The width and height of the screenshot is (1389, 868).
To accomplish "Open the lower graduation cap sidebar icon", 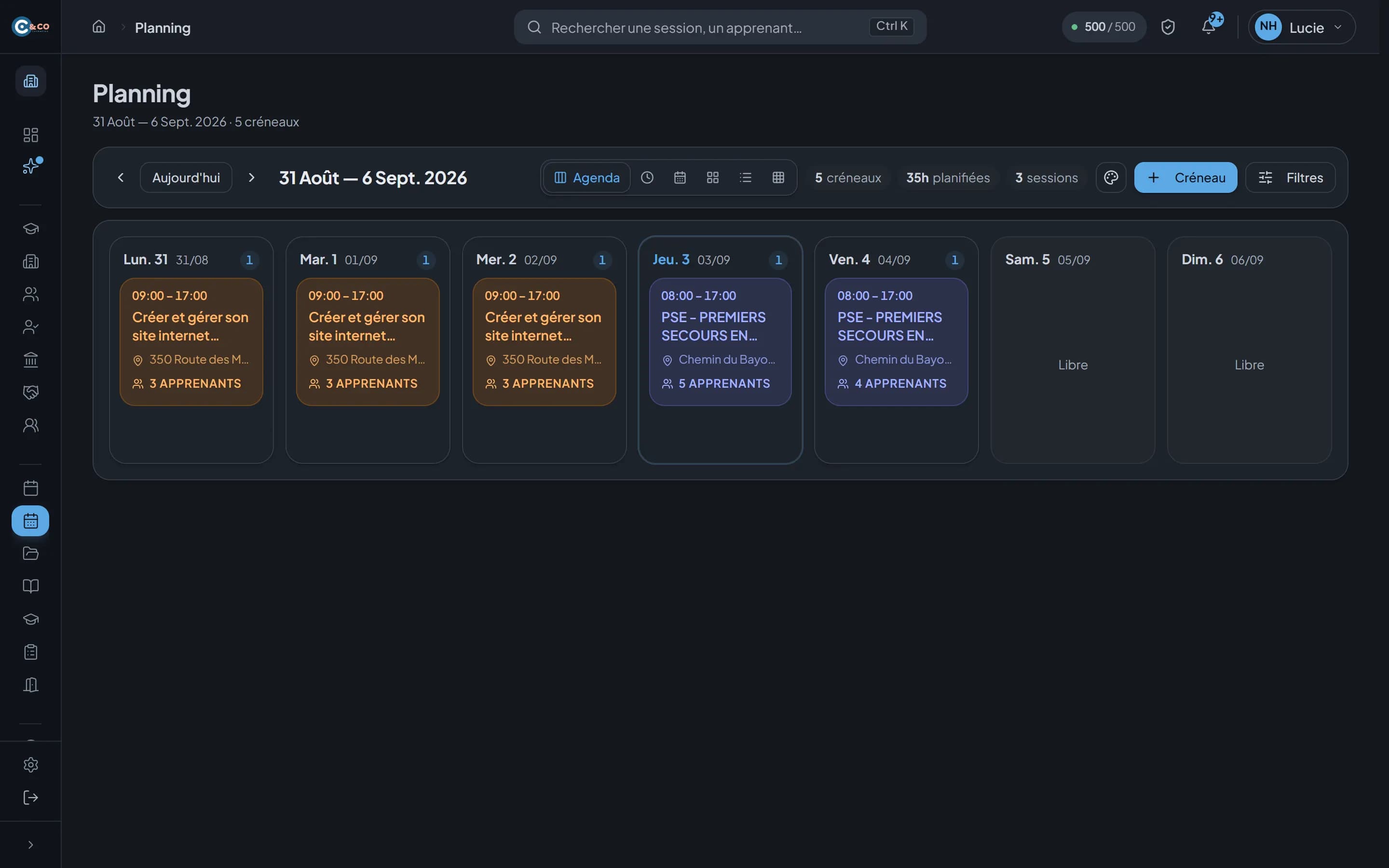I will [x=30, y=620].
